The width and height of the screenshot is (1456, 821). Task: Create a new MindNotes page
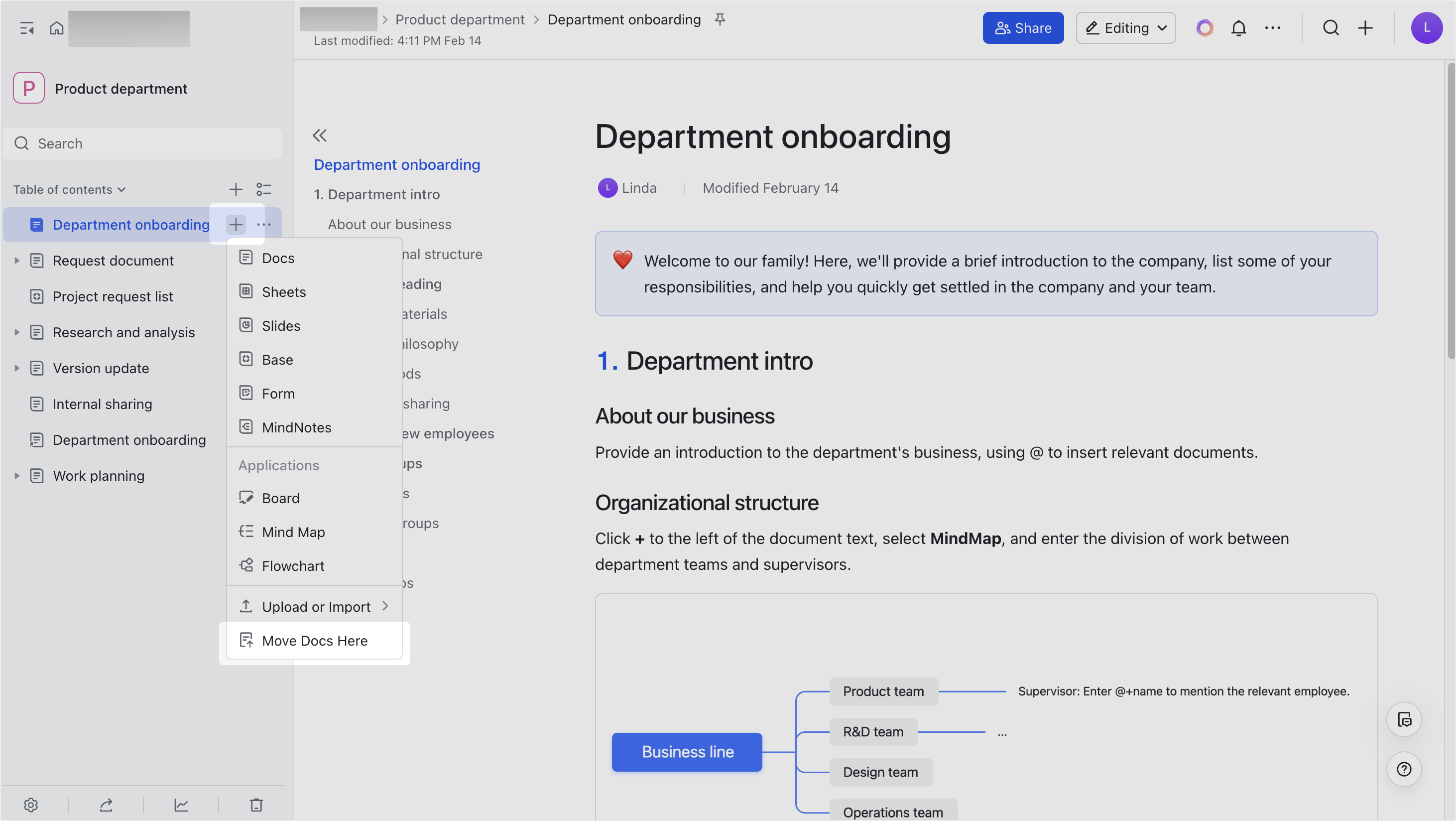[314, 428]
